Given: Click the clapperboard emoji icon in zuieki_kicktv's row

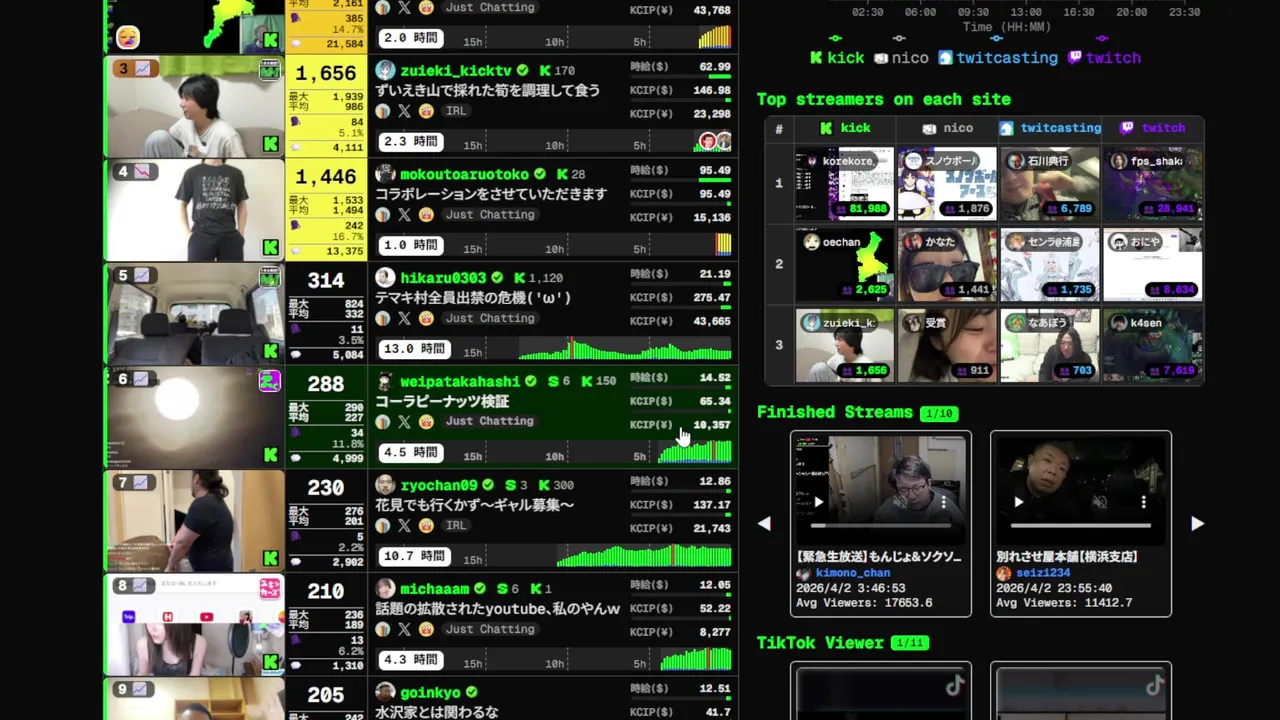Looking at the screenshot, I should (426, 111).
